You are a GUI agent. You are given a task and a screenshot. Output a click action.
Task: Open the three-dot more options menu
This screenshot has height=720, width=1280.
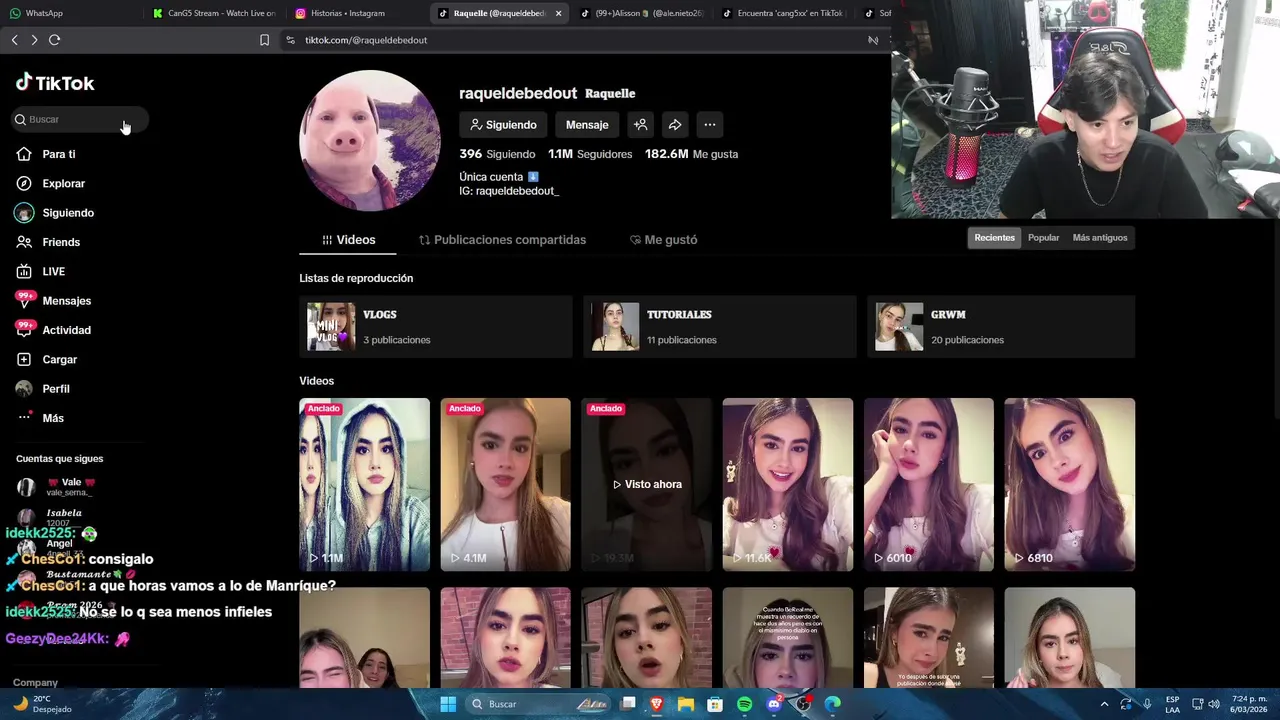709,125
